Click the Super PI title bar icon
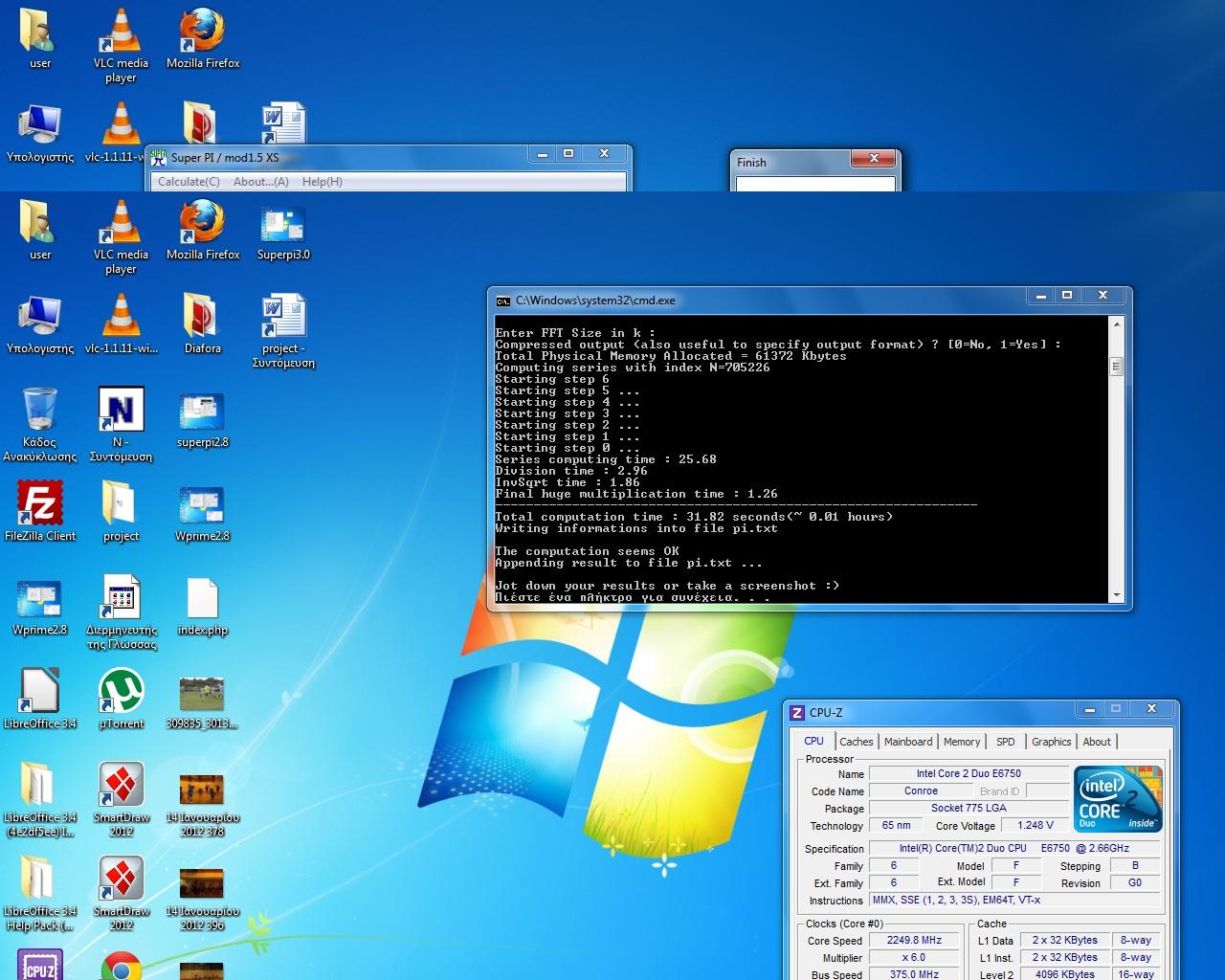 click(159, 157)
